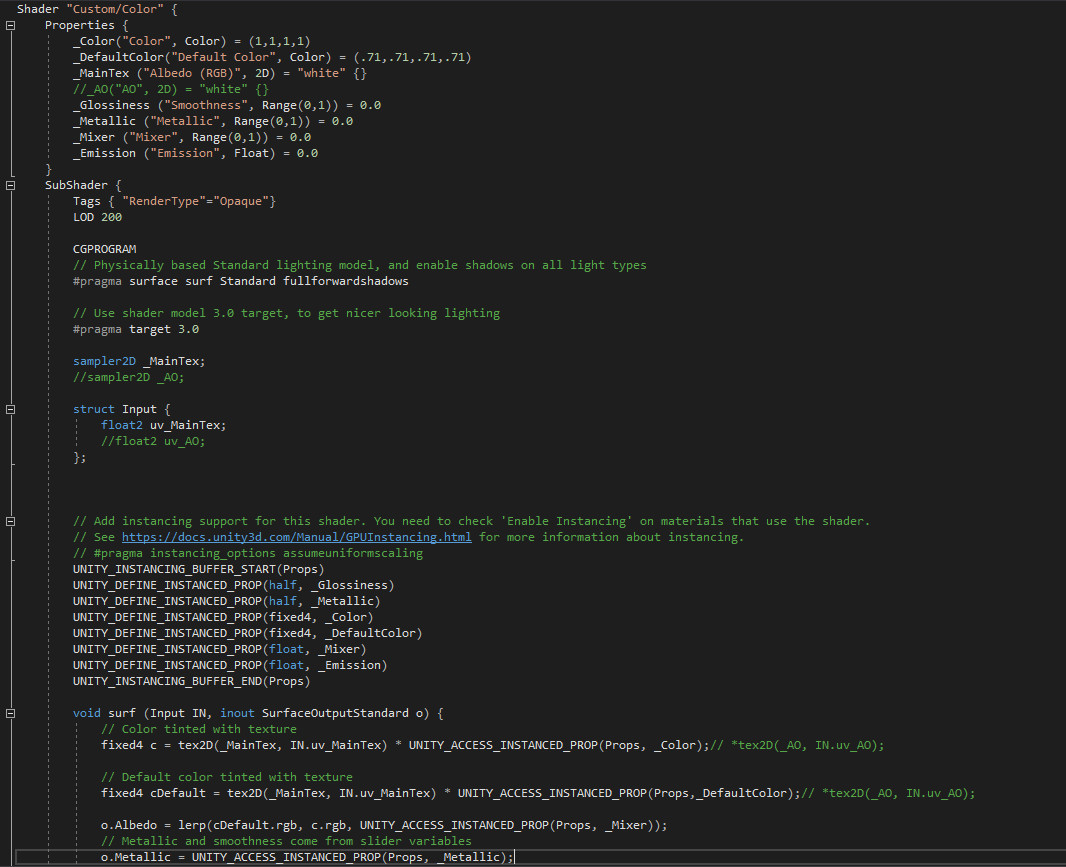Click the UNITY_DEFINE_INSTANCED_PROP(fixed4, _Color) line
Viewport: 1066px width, 867px height.
[223, 617]
